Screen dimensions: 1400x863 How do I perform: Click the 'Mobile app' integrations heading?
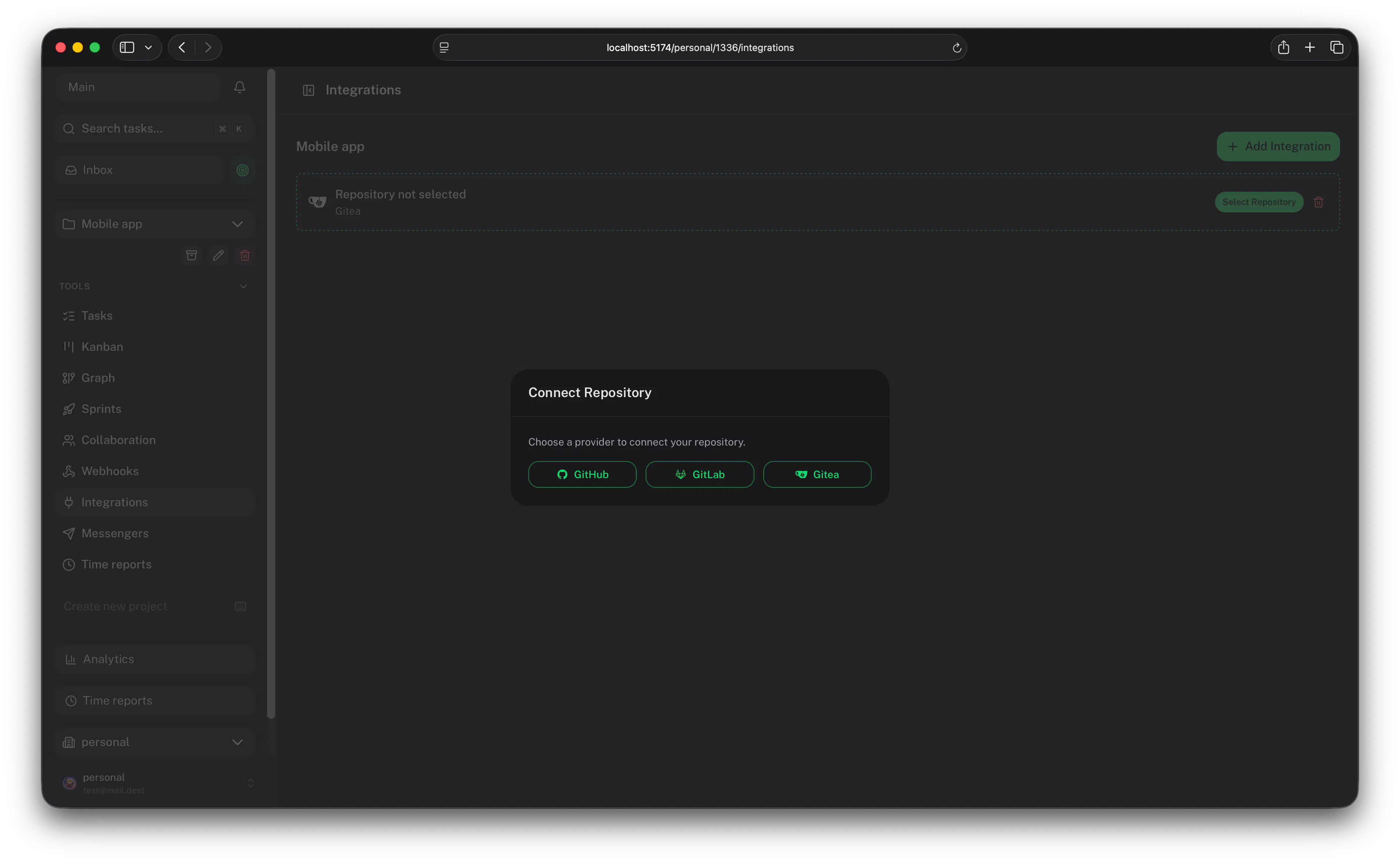[x=330, y=147]
